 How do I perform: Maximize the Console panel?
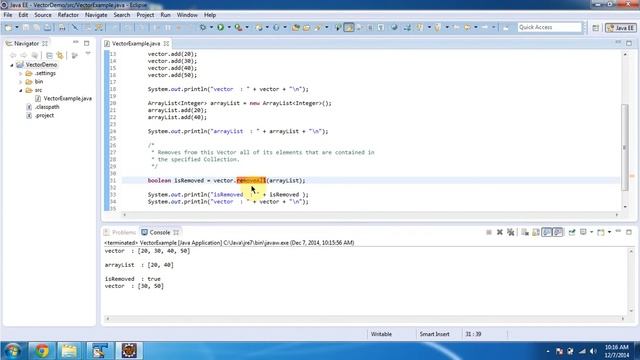629,232
